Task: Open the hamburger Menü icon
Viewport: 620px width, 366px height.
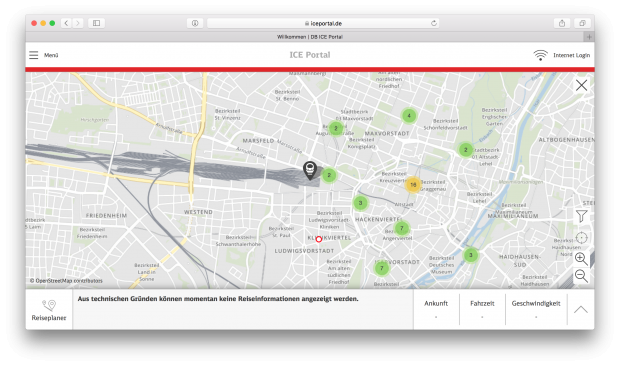Action: [x=34, y=55]
